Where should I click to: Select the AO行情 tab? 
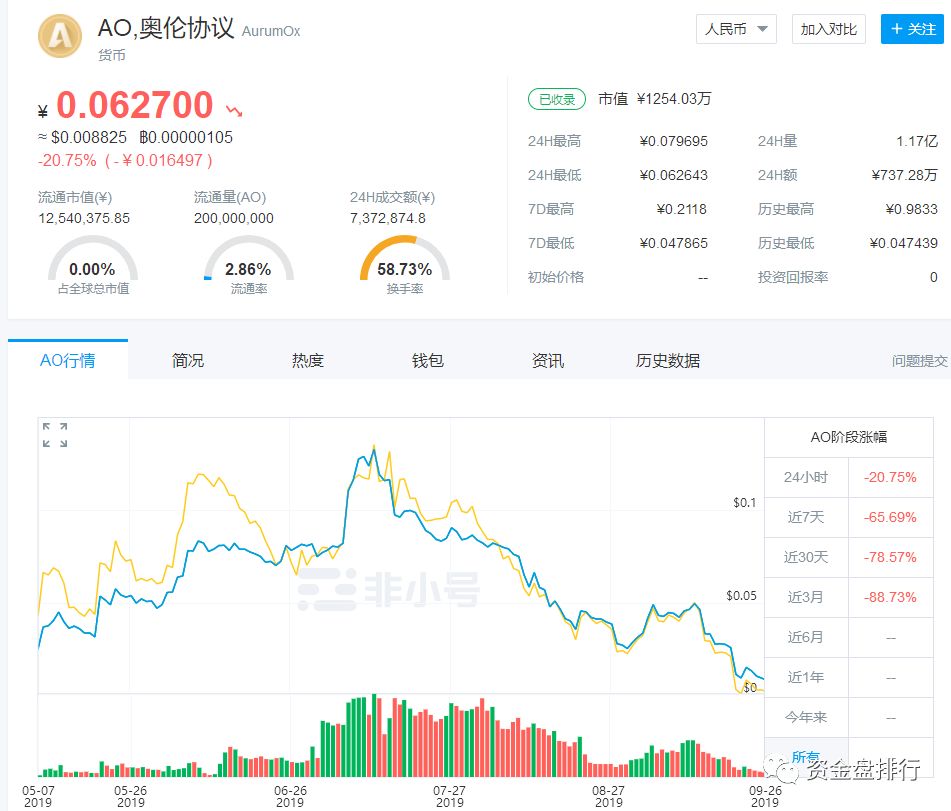[x=68, y=360]
